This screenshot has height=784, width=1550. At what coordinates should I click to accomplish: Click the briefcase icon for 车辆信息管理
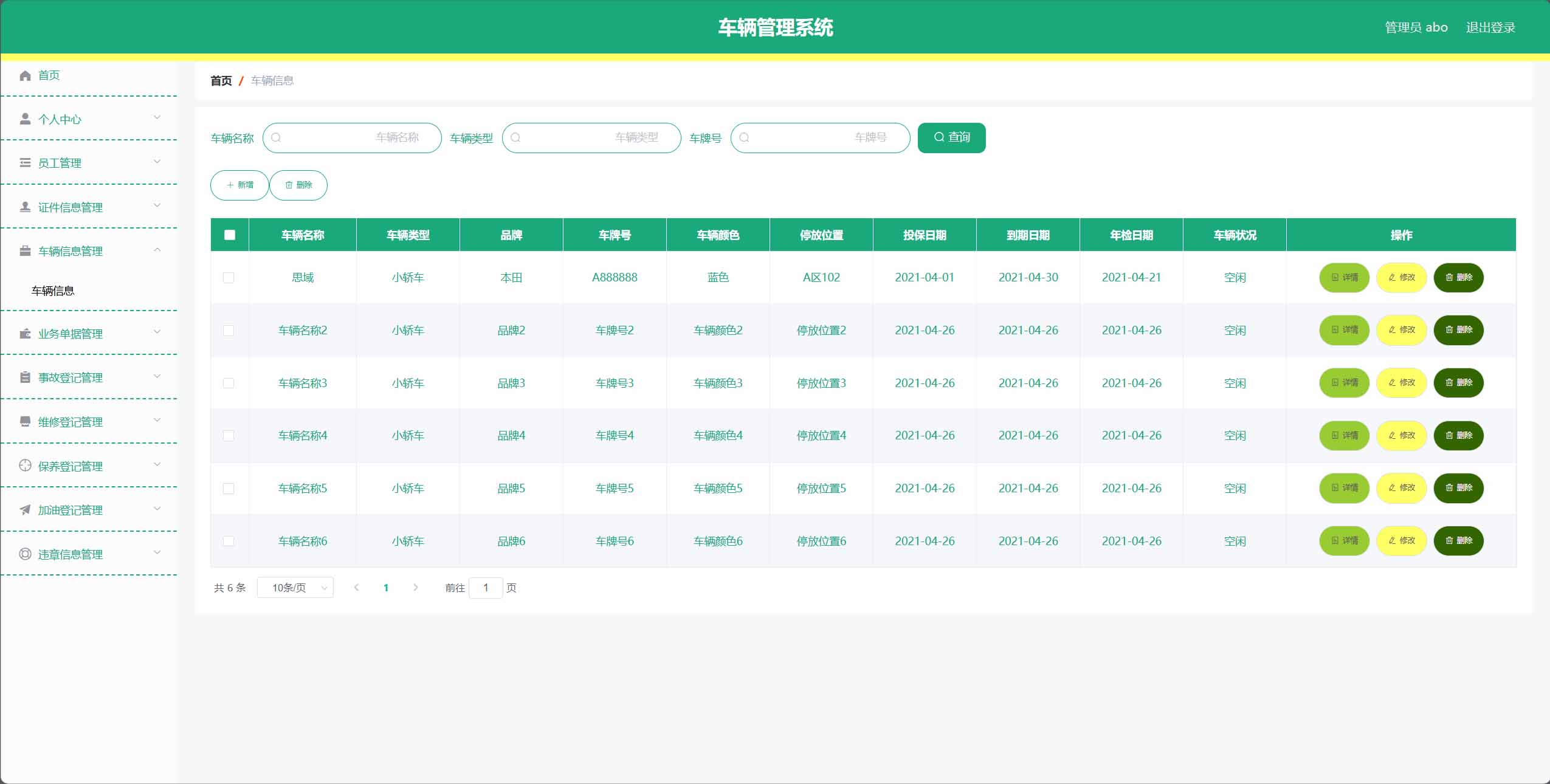click(25, 251)
